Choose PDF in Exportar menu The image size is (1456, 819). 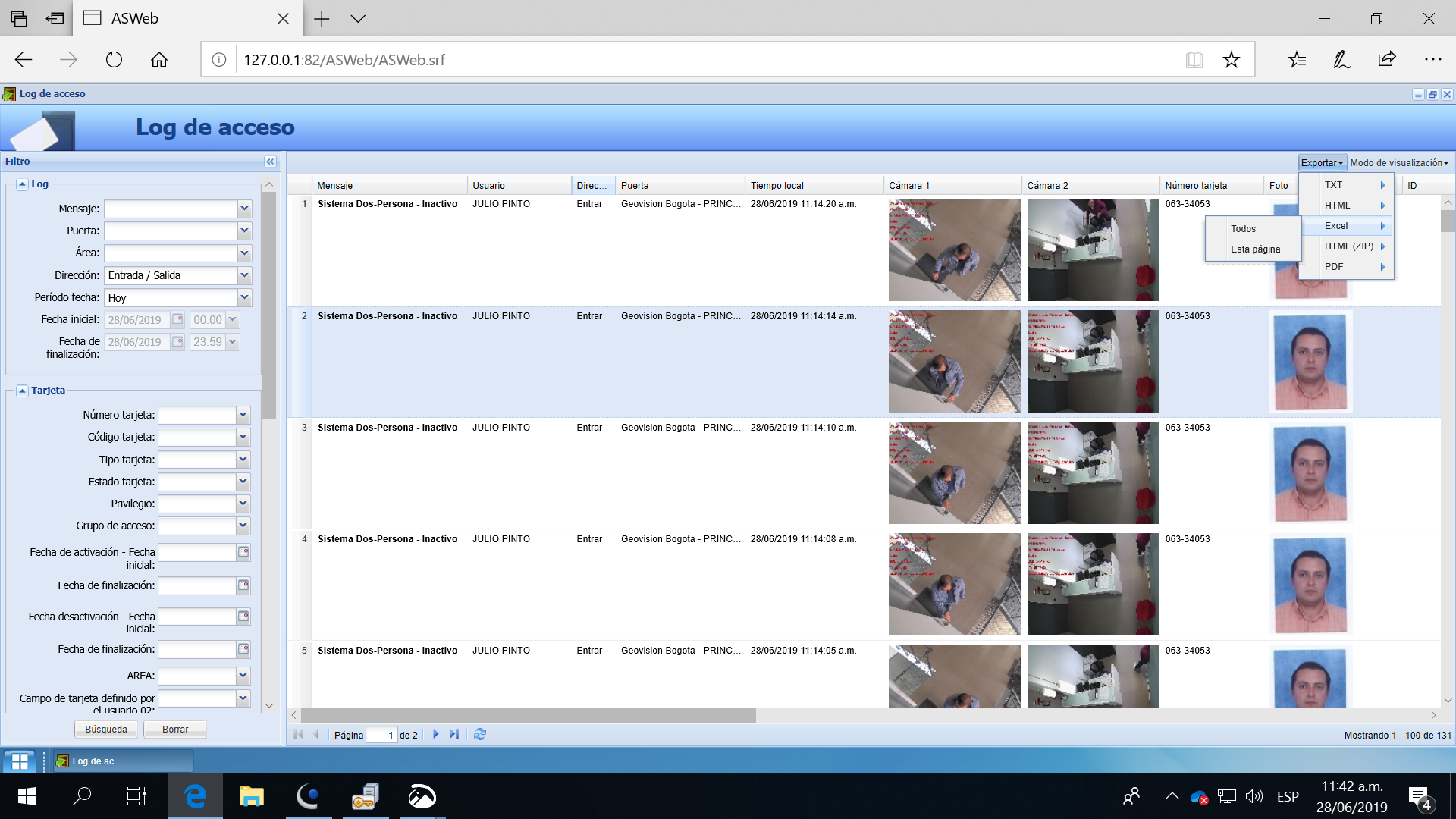pos(1334,267)
